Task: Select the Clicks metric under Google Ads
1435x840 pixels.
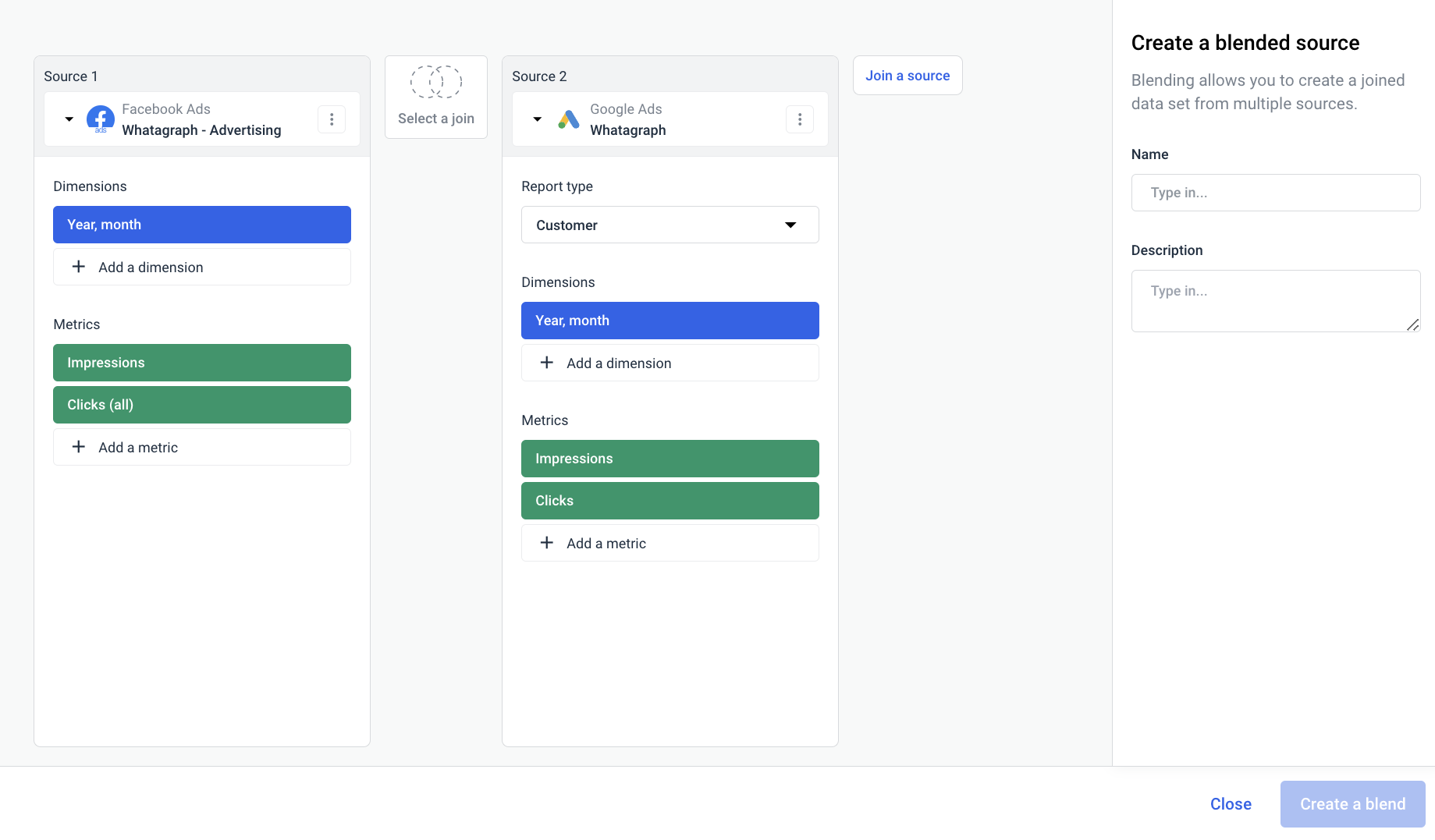Action: click(670, 500)
